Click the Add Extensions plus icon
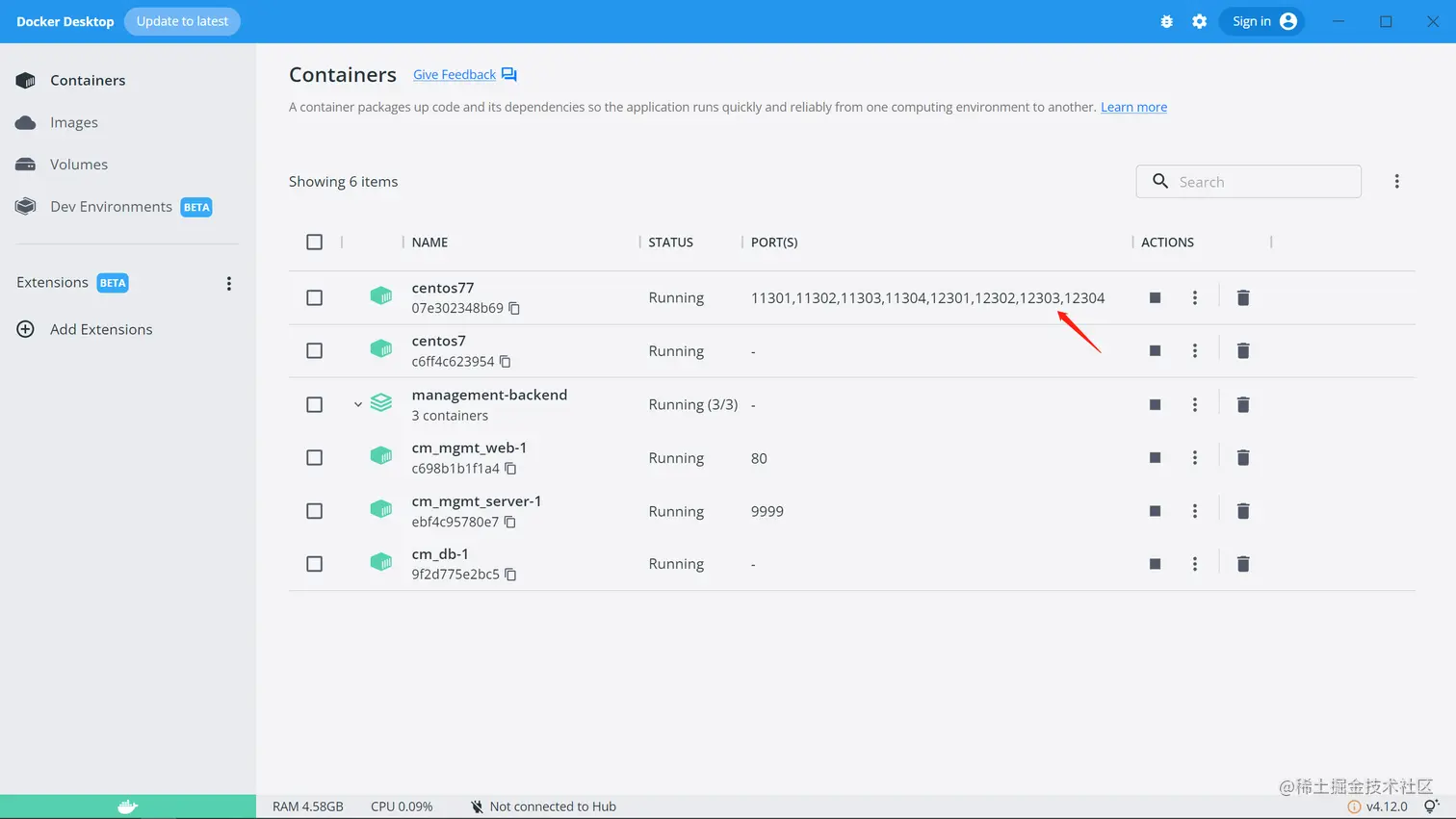The height and width of the screenshot is (819, 1456). click(26, 329)
